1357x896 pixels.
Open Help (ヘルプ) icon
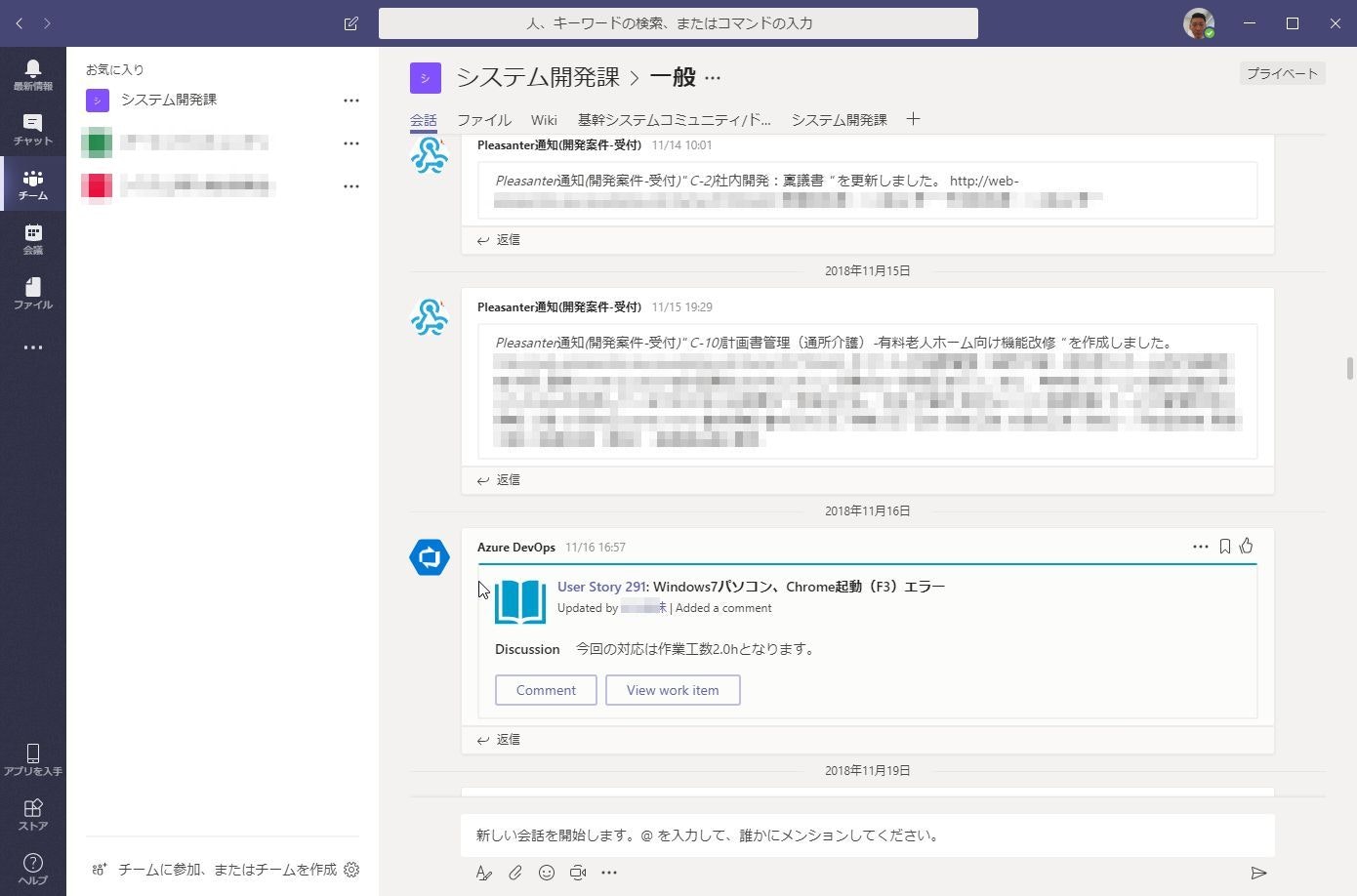click(x=32, y=869)
